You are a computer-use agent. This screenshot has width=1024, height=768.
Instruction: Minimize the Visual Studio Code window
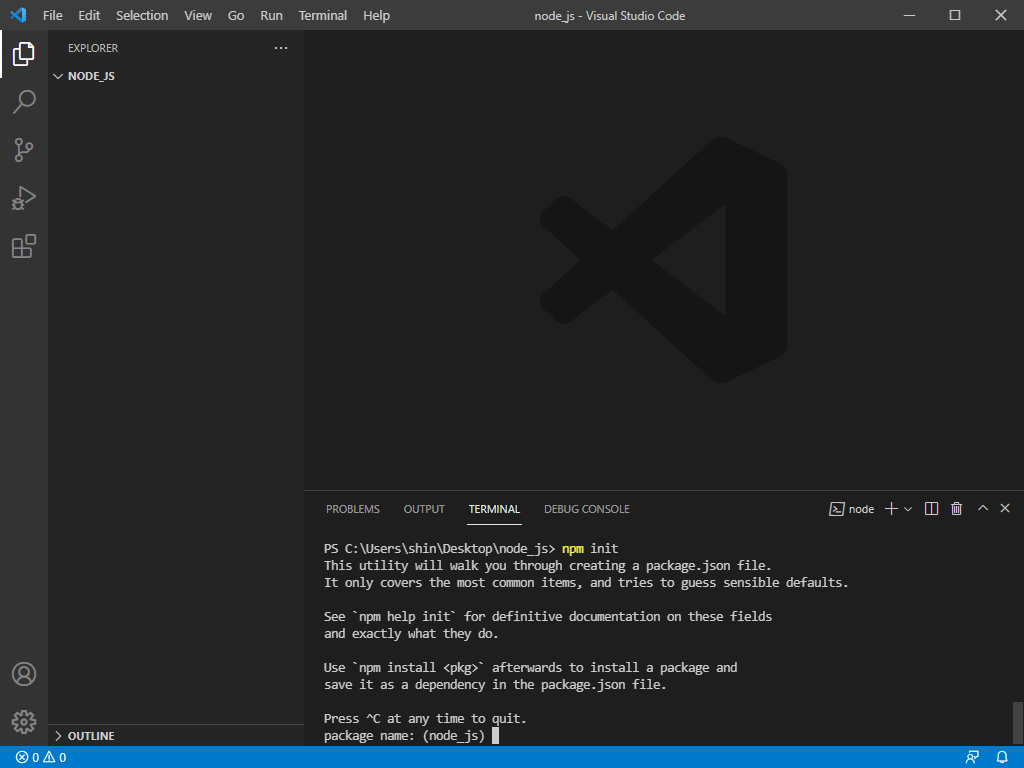tap(909, 15)
